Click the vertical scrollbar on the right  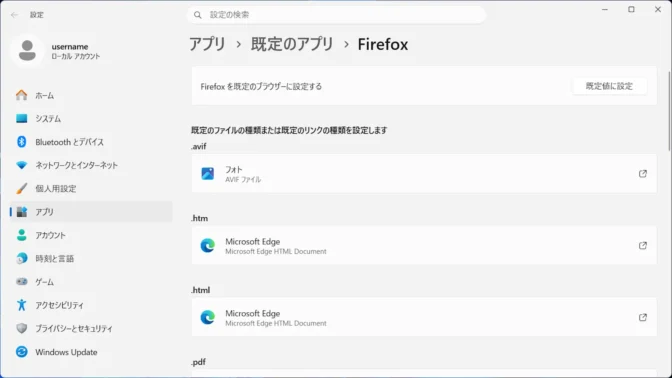pyautogui.click(x=669, y=111)
